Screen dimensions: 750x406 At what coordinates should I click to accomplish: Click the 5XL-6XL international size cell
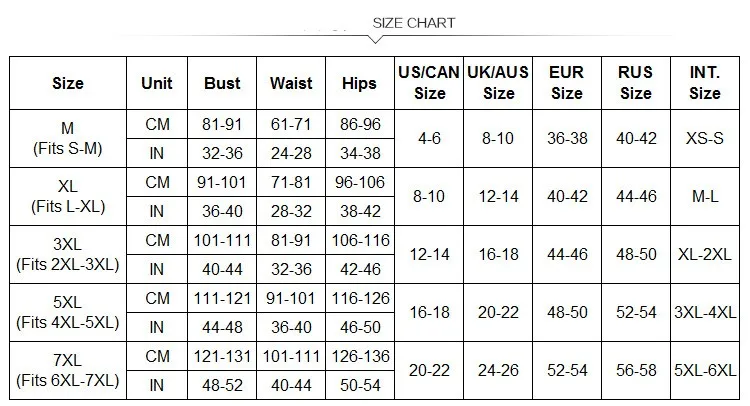click(705, 371)
